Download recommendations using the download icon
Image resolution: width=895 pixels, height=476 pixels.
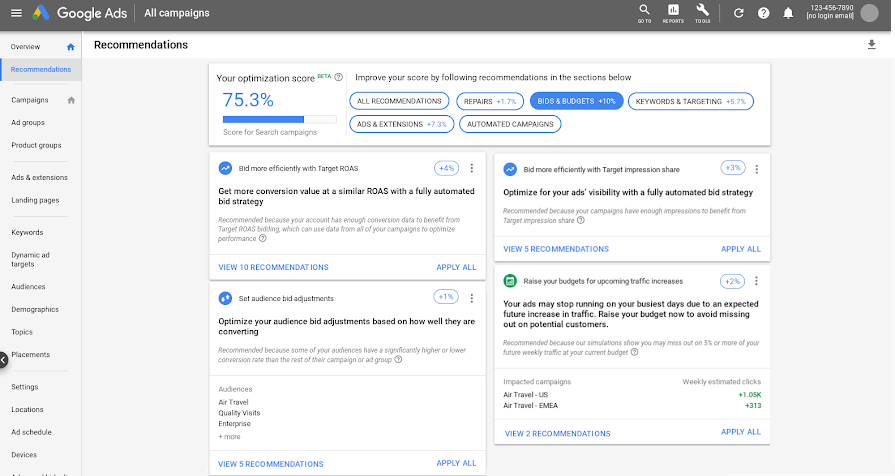point(872,45)
